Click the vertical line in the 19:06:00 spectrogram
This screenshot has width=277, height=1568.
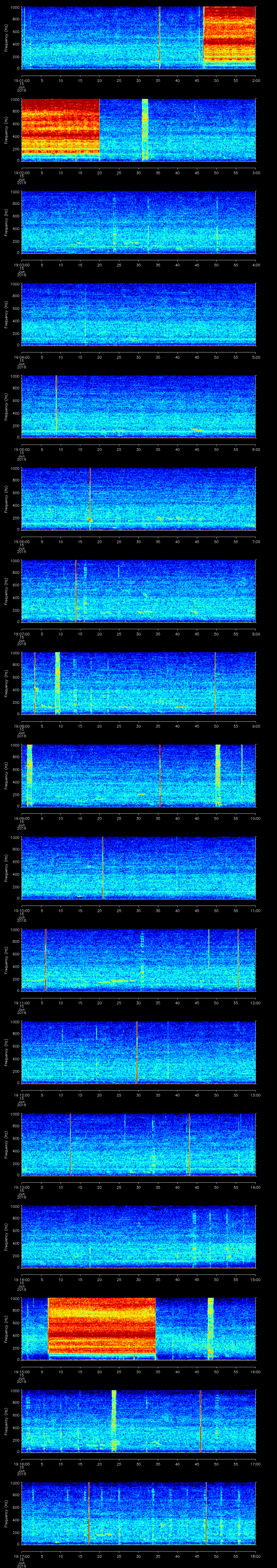pos(90,498)
